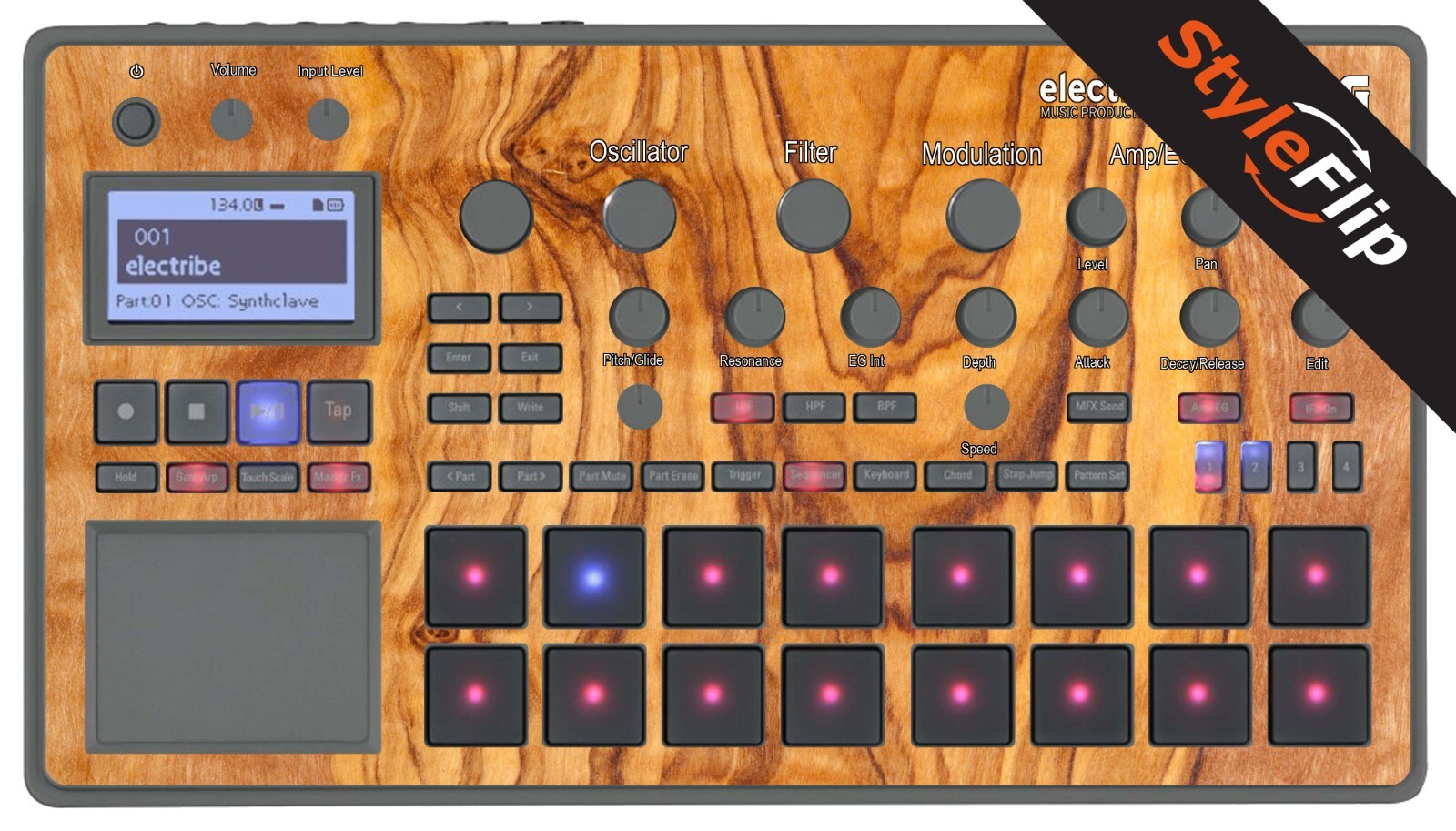
Task: Touch the large gray XY touch pad
Action: click(232, 636)
